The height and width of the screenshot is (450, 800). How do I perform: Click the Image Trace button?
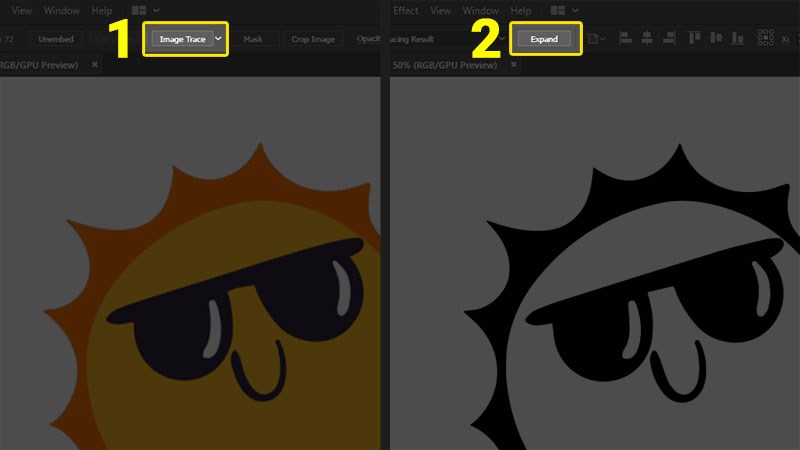[x=182, y=39]
